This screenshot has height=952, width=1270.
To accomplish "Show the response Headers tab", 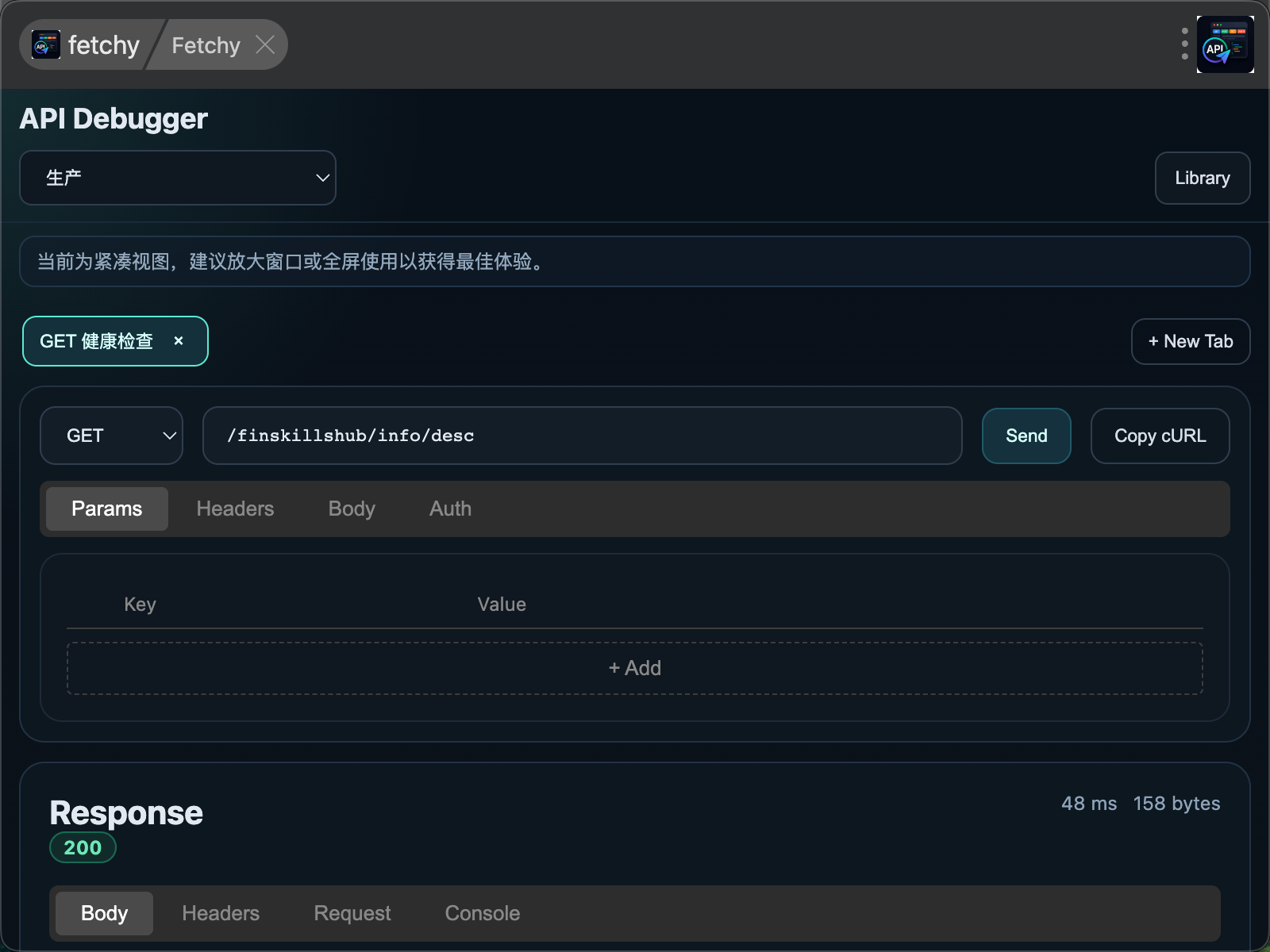I will point(221,913).
